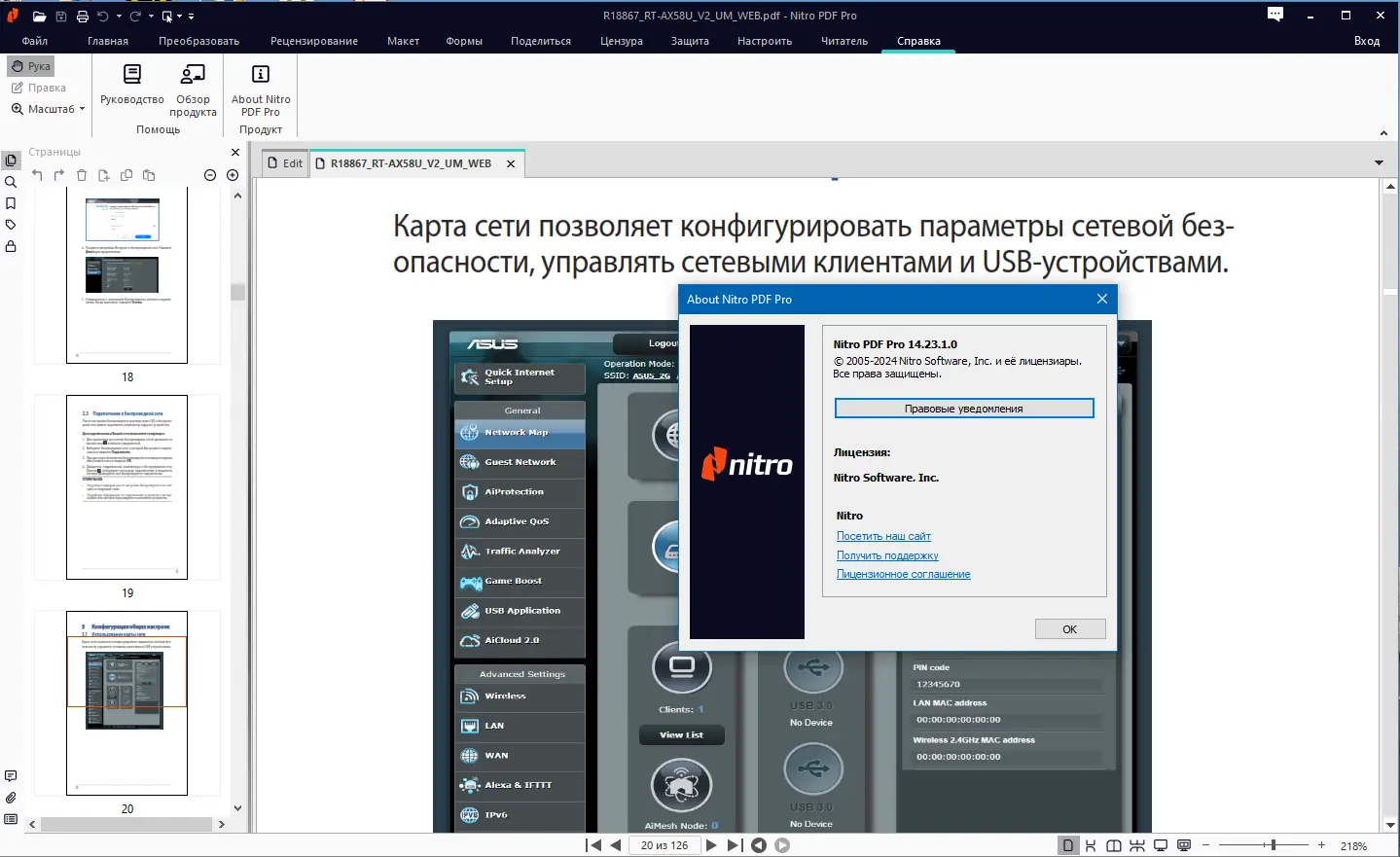Open the bookmarks panel in the sidebar
The width and height of the screenshot is (1400, 857).
(11, 202)
